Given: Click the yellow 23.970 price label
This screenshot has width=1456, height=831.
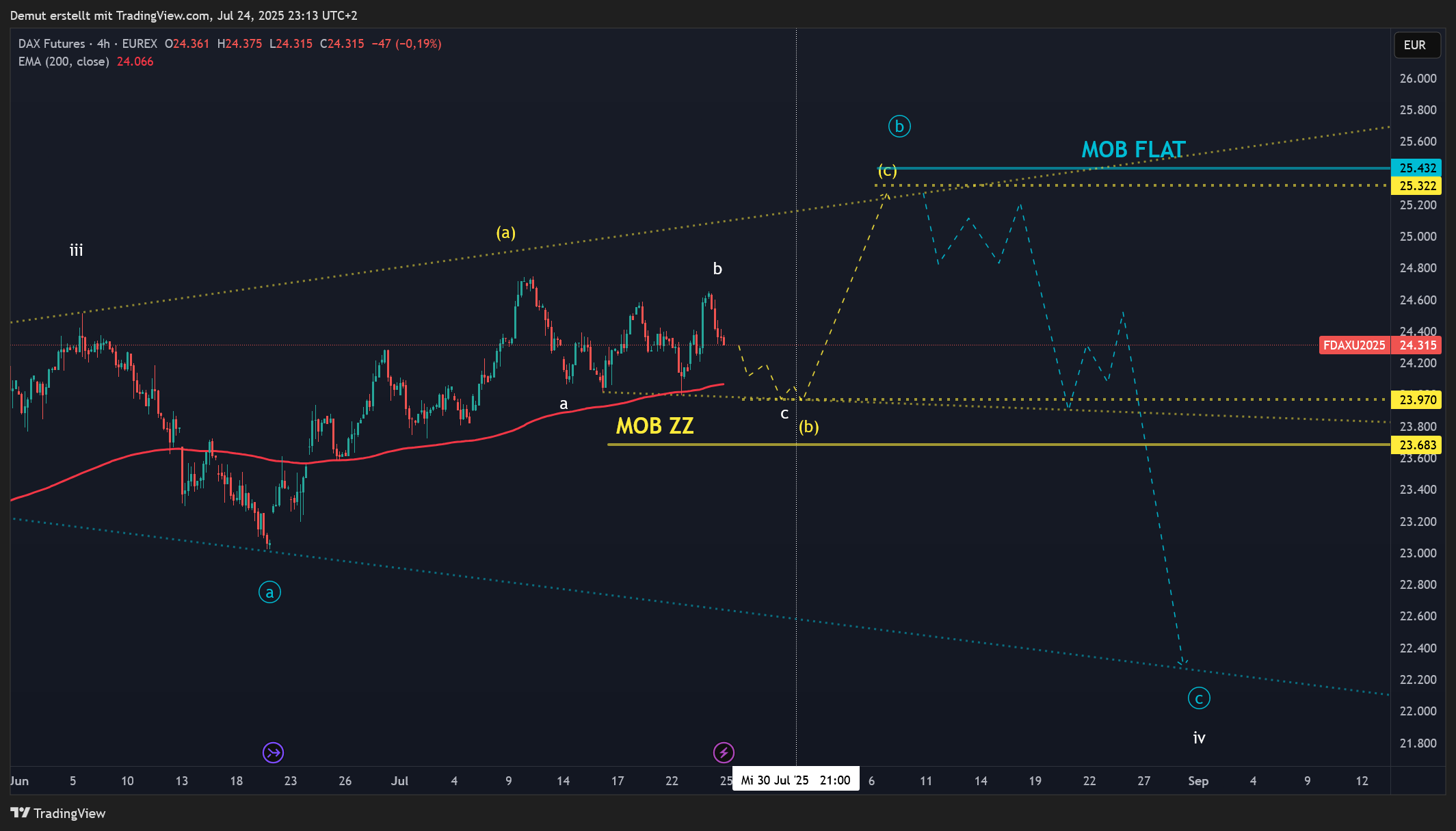Looking at the screenshot, I should coord(1416,399).
